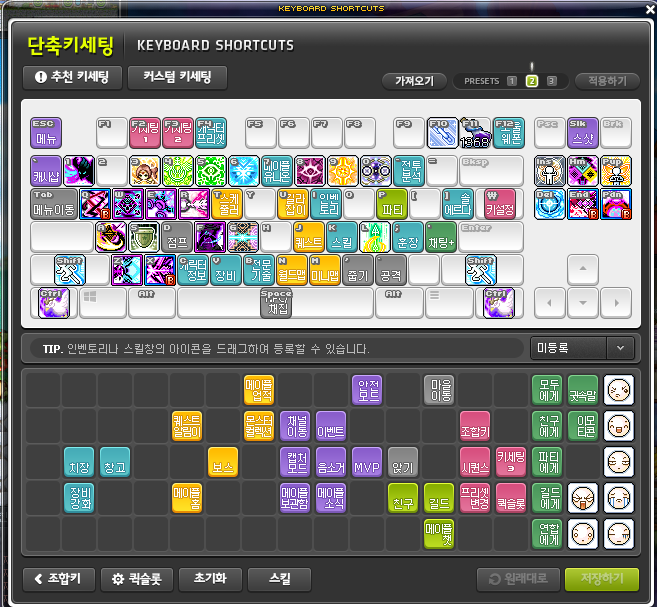657x607 pixels.
Task: Click the 스킬 button at bottom
Action: 279,579
